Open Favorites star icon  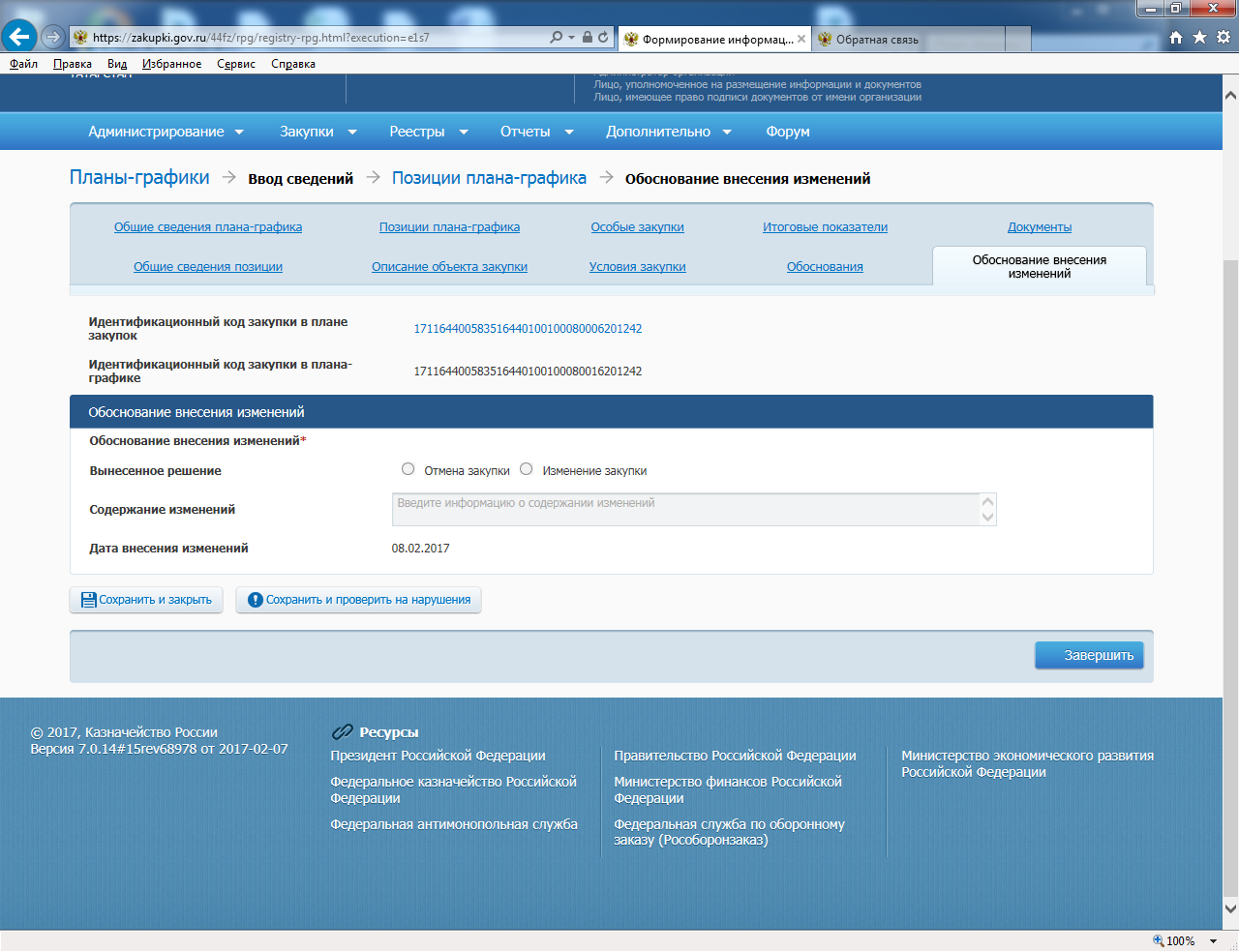1199,38
